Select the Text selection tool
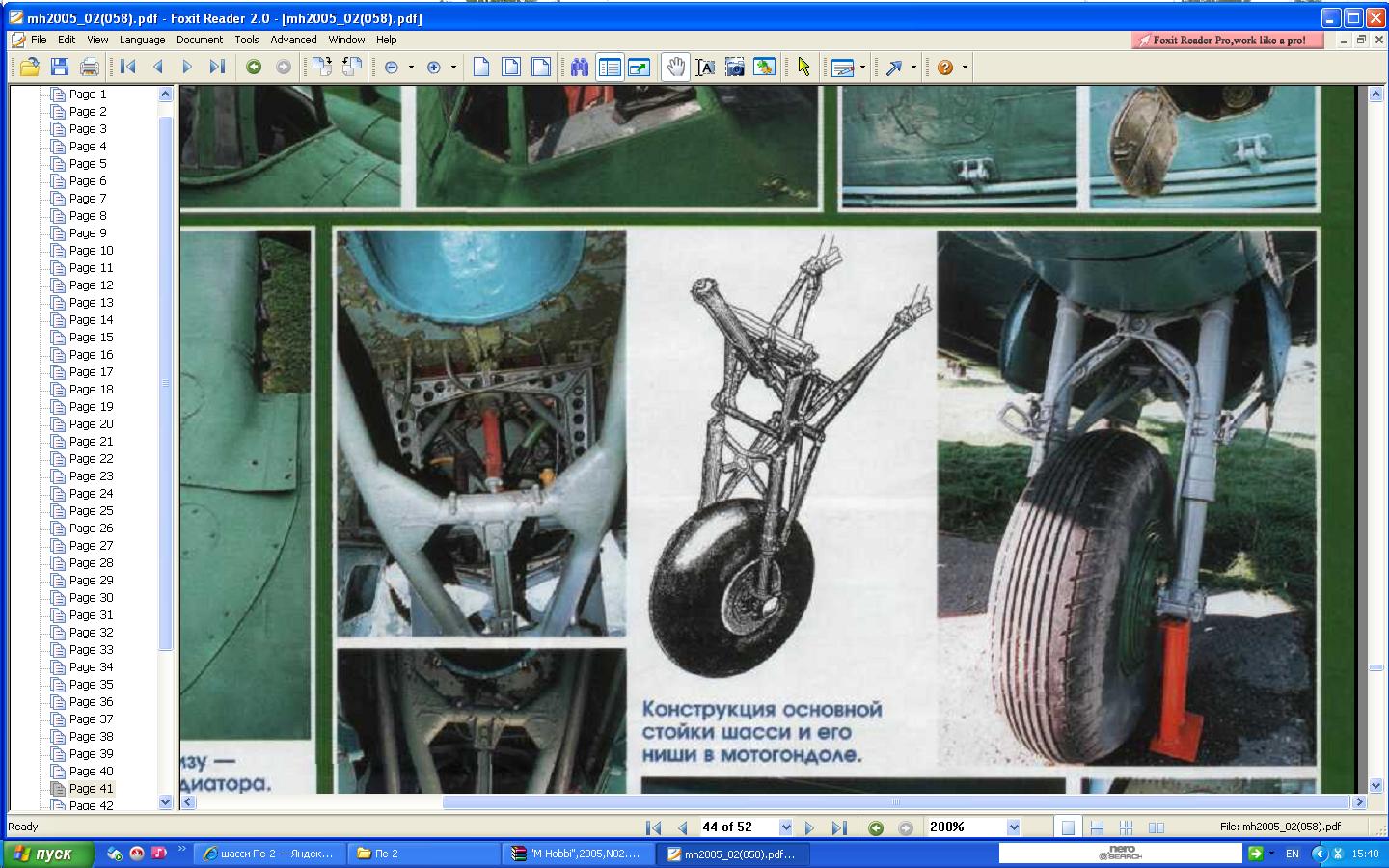The image size is (1389, 868). click(x=705, y=67)
